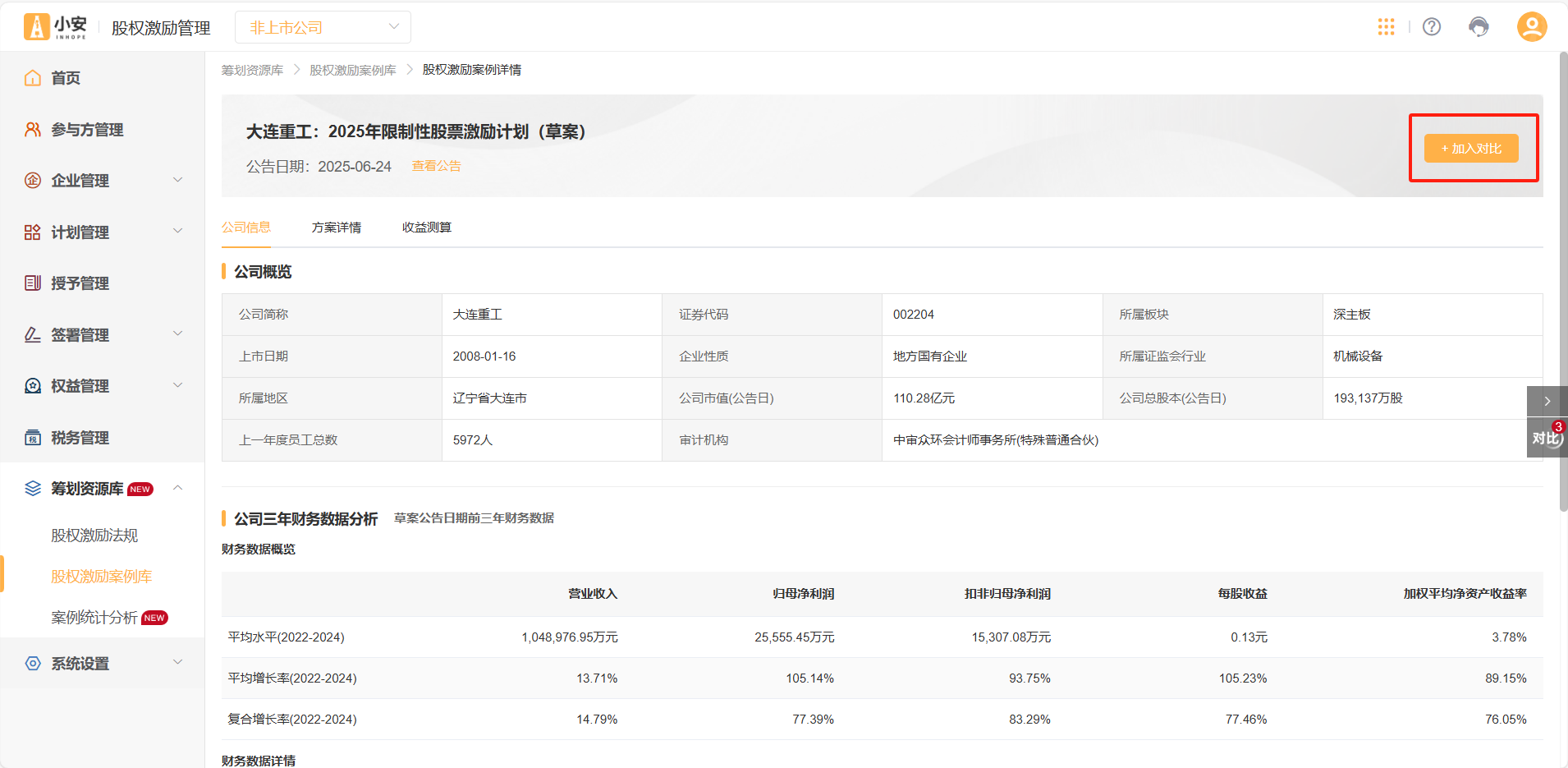
Task: Click the 签署管理 pen icon
Action: (x=33, y=335)
